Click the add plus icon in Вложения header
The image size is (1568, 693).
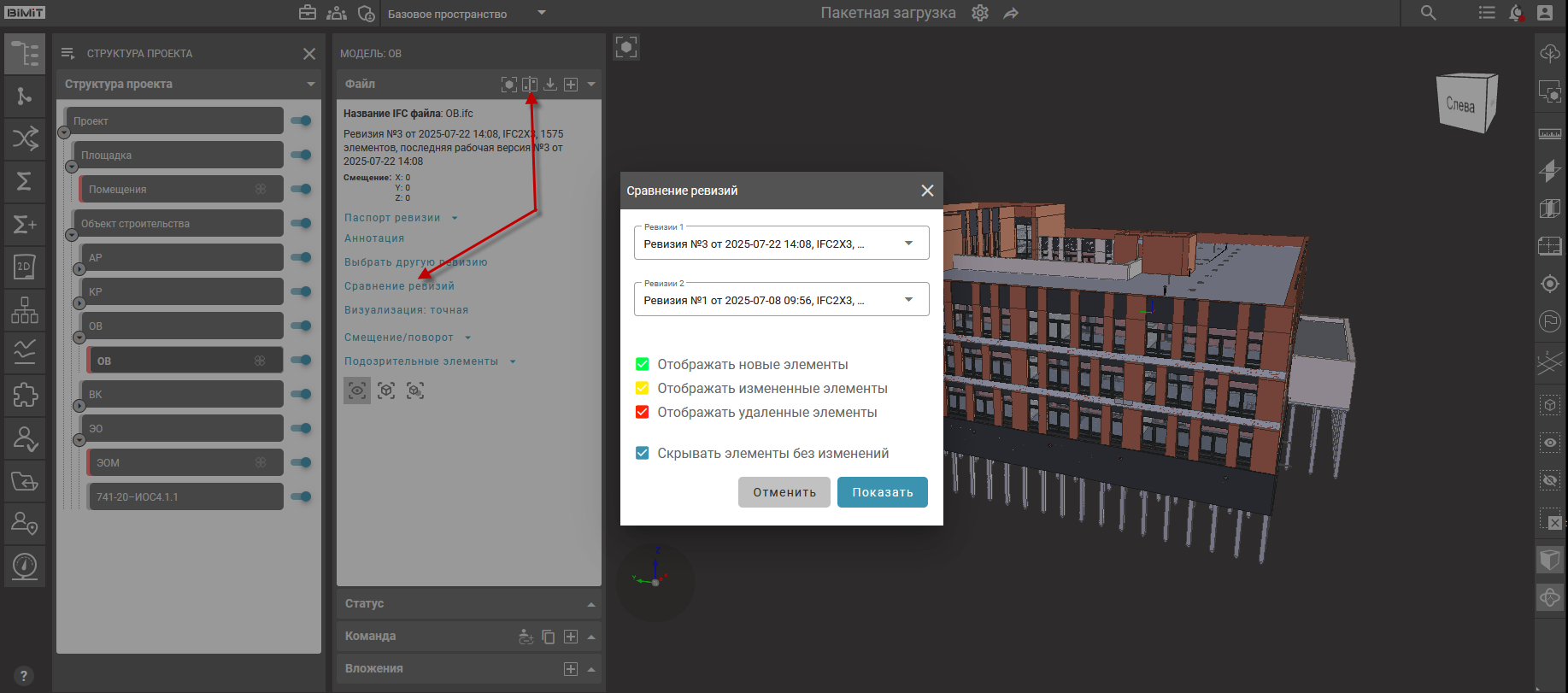[x=571, y=669]
